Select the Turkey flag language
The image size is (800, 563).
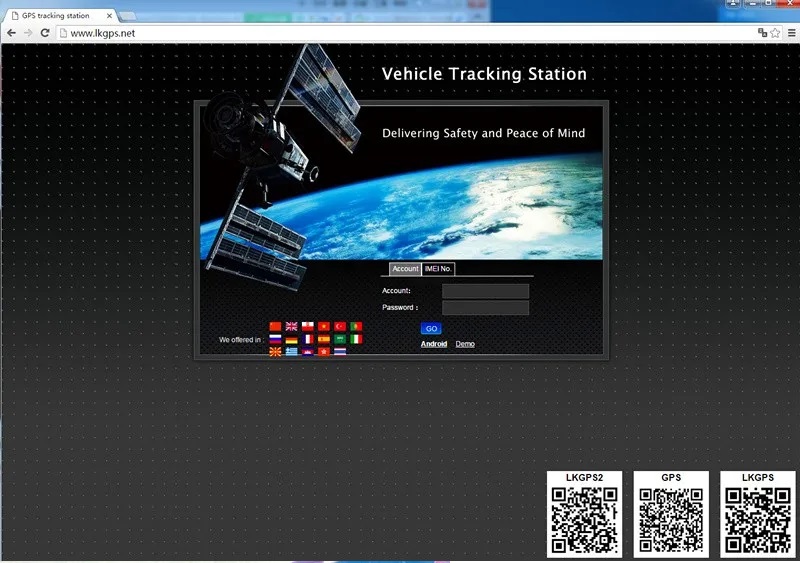point(340,326)
